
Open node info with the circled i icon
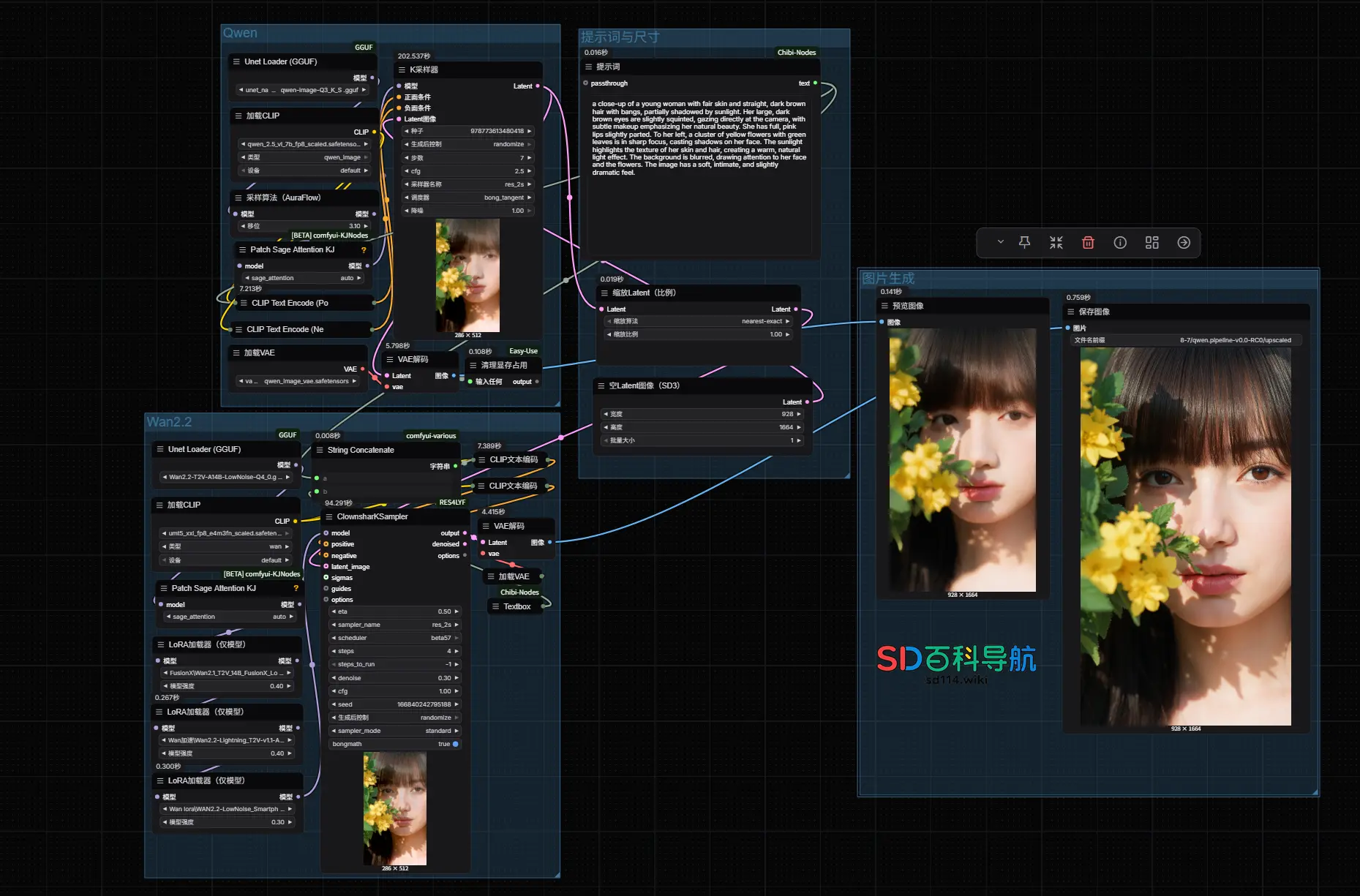(1120, 243)
